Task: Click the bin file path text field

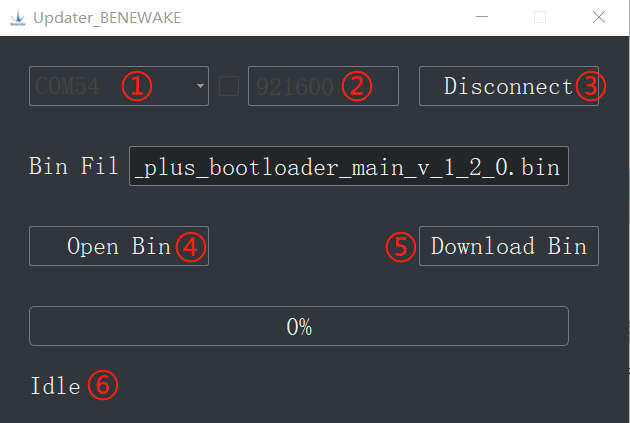Action: coord(349,166)
